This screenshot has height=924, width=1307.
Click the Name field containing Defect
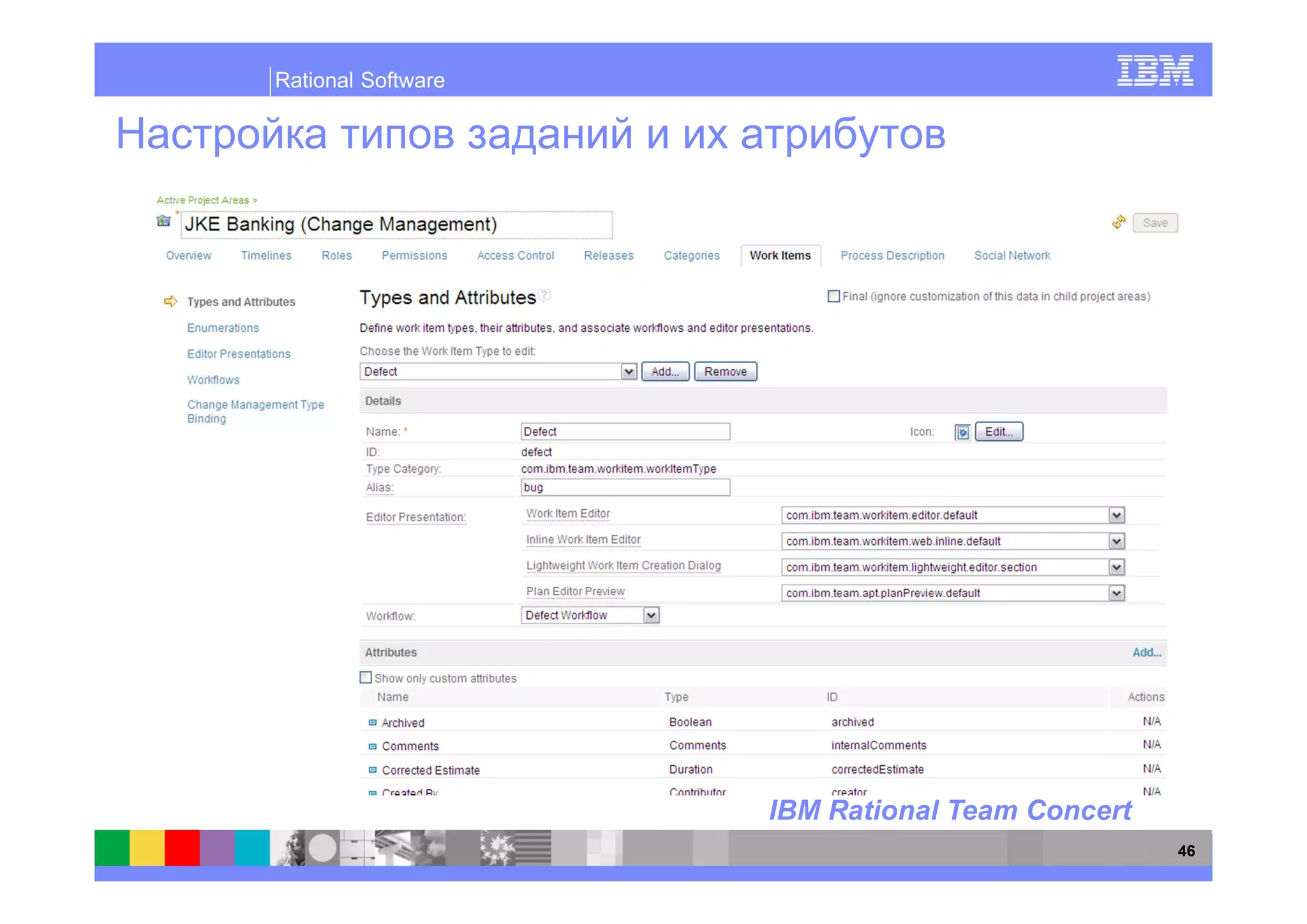coord(625,431)
